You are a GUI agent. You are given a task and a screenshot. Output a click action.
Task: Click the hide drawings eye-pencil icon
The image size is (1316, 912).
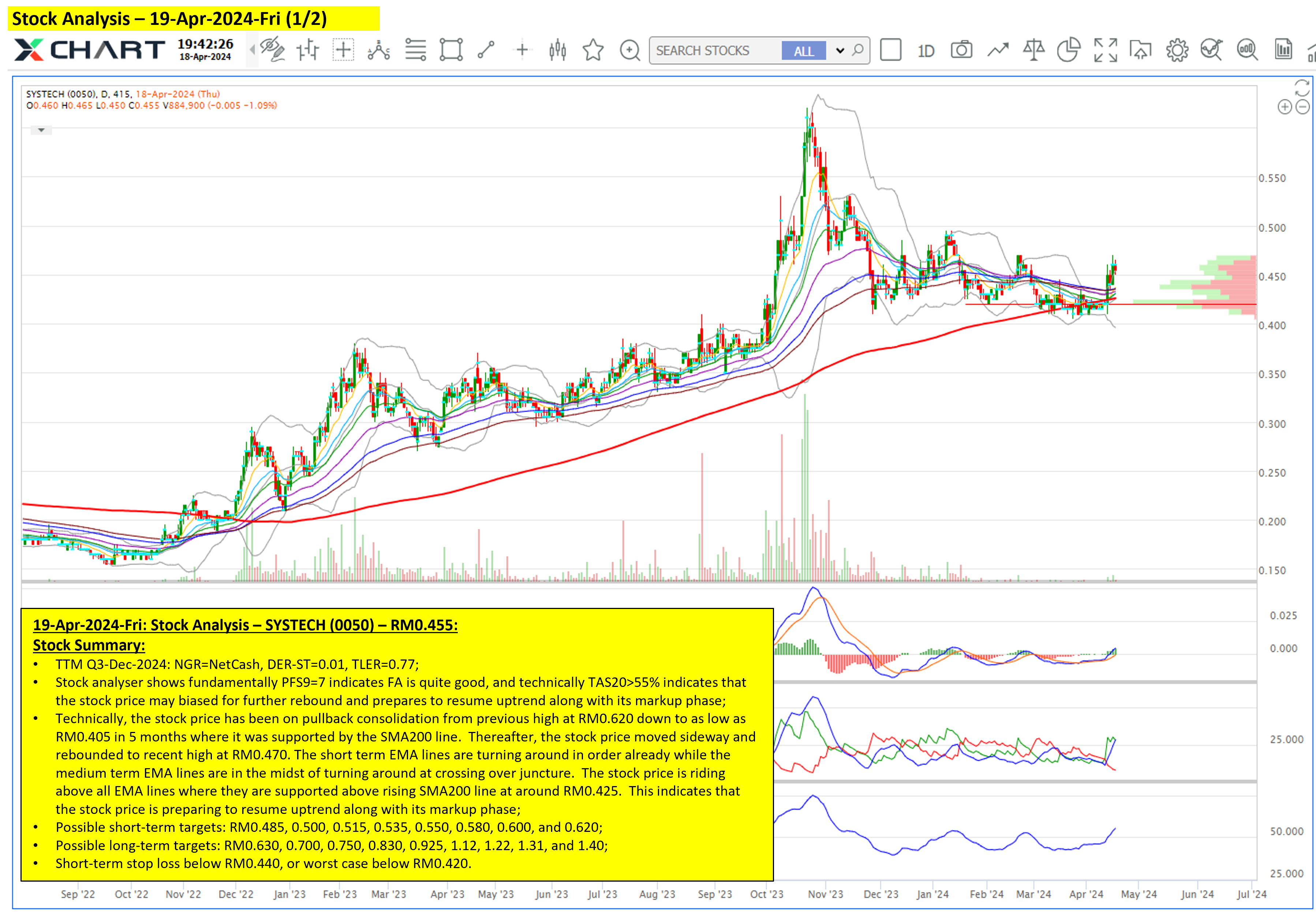click(272, 50)
